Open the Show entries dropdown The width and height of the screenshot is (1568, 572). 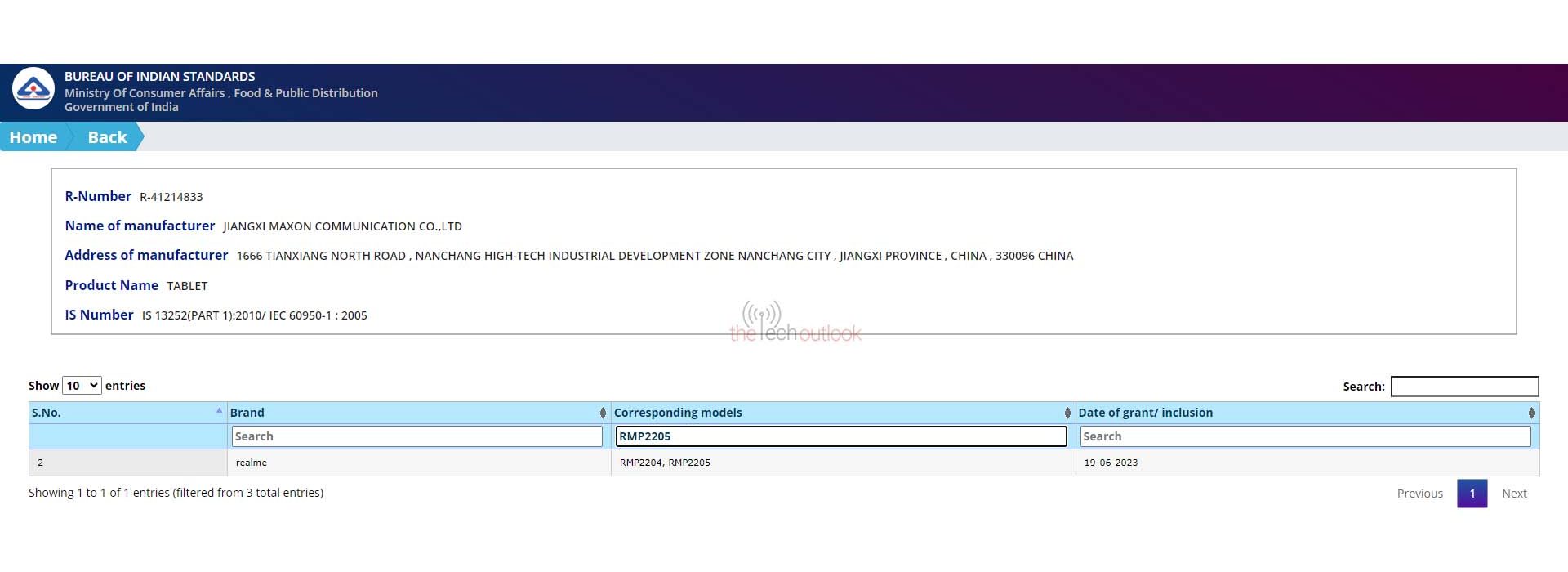point(82,386)
